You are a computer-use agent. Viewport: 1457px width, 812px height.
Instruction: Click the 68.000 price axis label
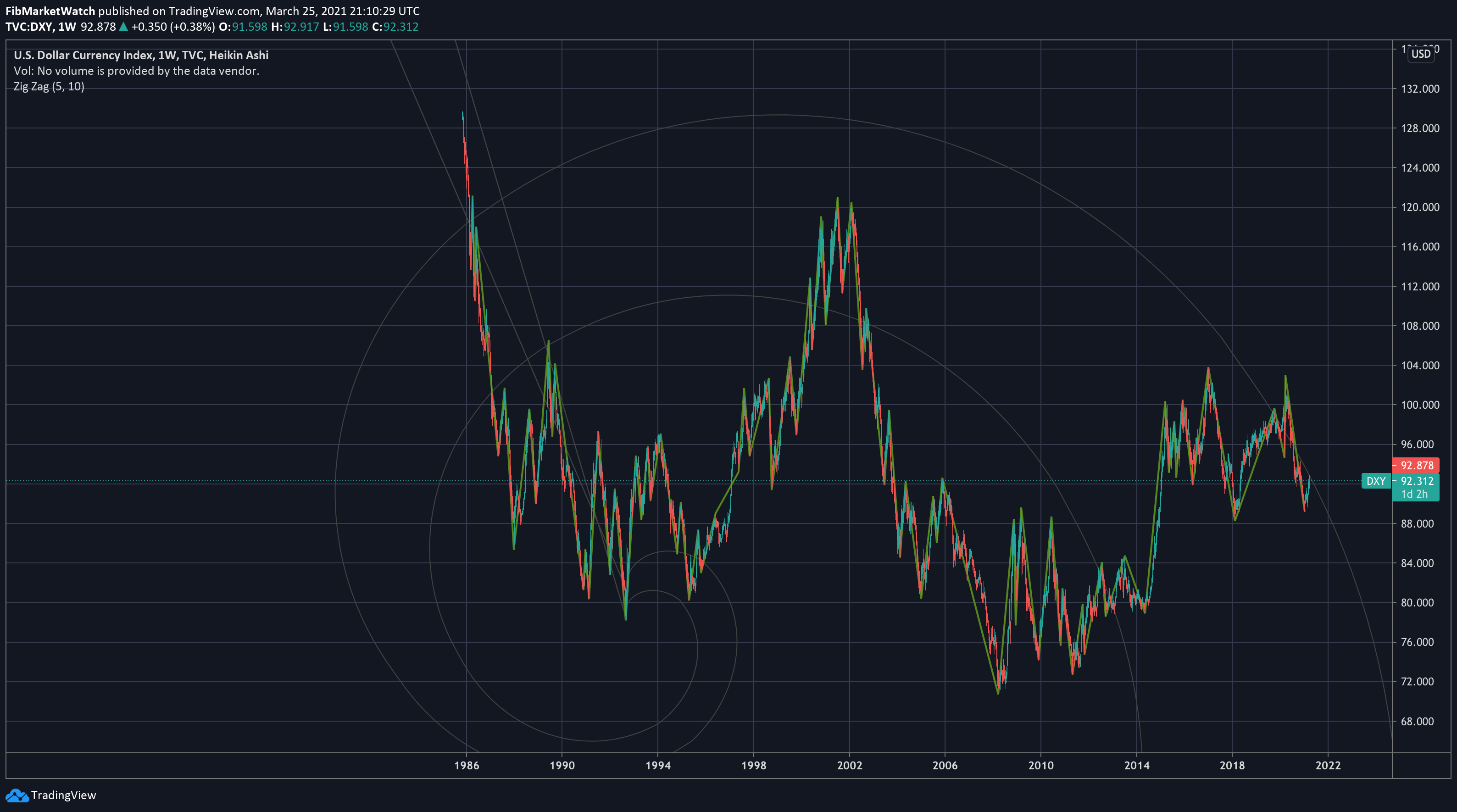point(1418,722)
